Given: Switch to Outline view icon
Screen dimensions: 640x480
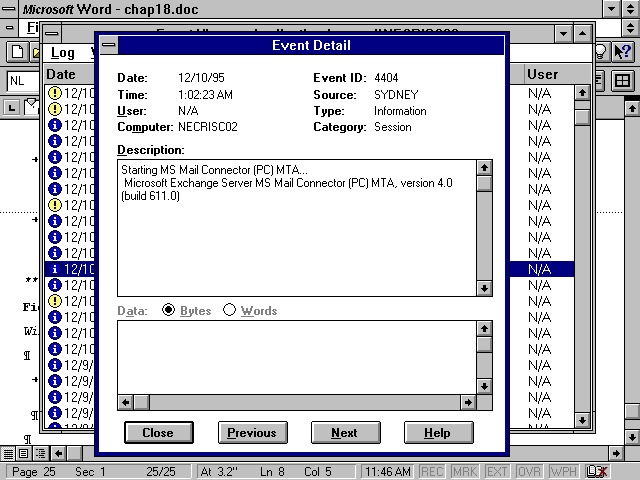Looking at the screenshot, I should tap(40, 453).
